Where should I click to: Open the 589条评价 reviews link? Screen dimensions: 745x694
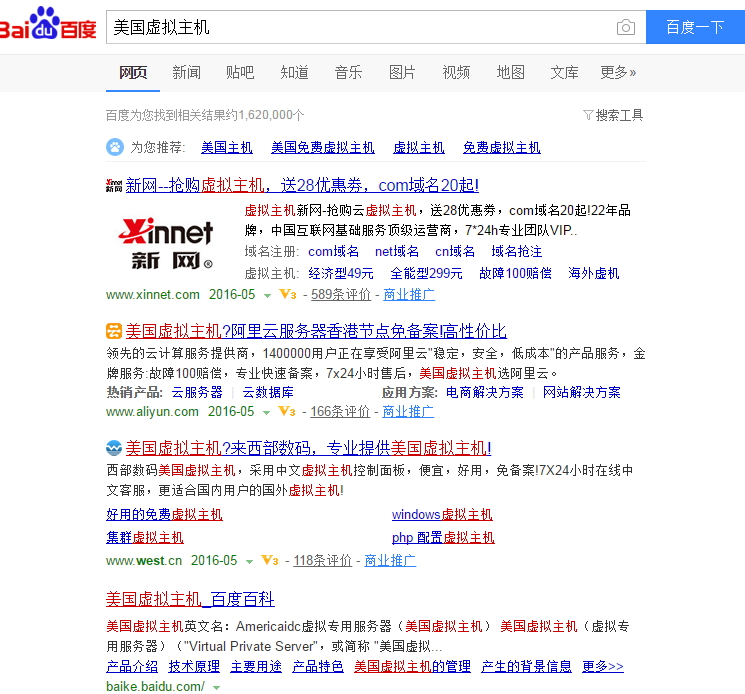tap(341, 295)
